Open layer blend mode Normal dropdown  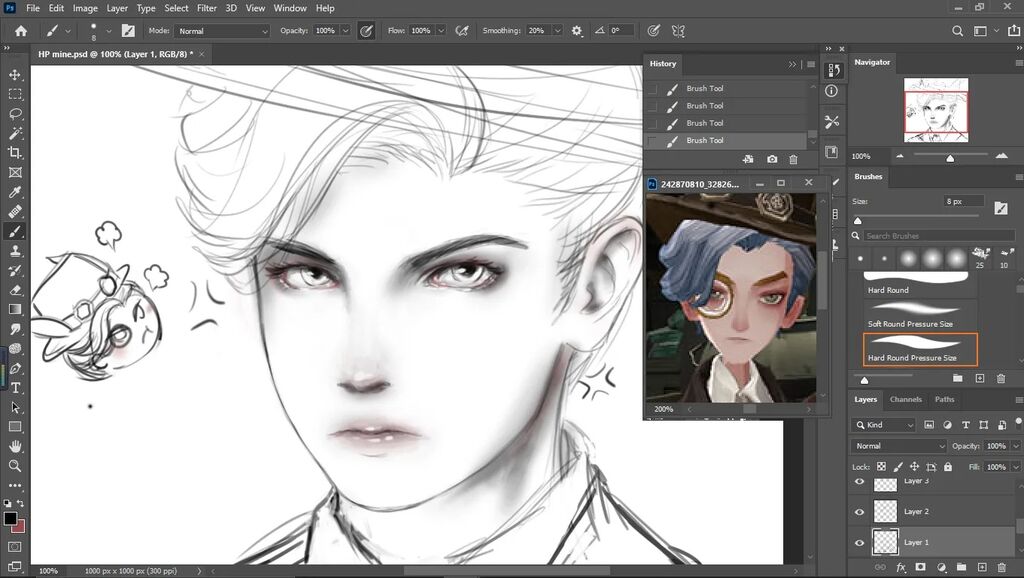click(899, 446)
